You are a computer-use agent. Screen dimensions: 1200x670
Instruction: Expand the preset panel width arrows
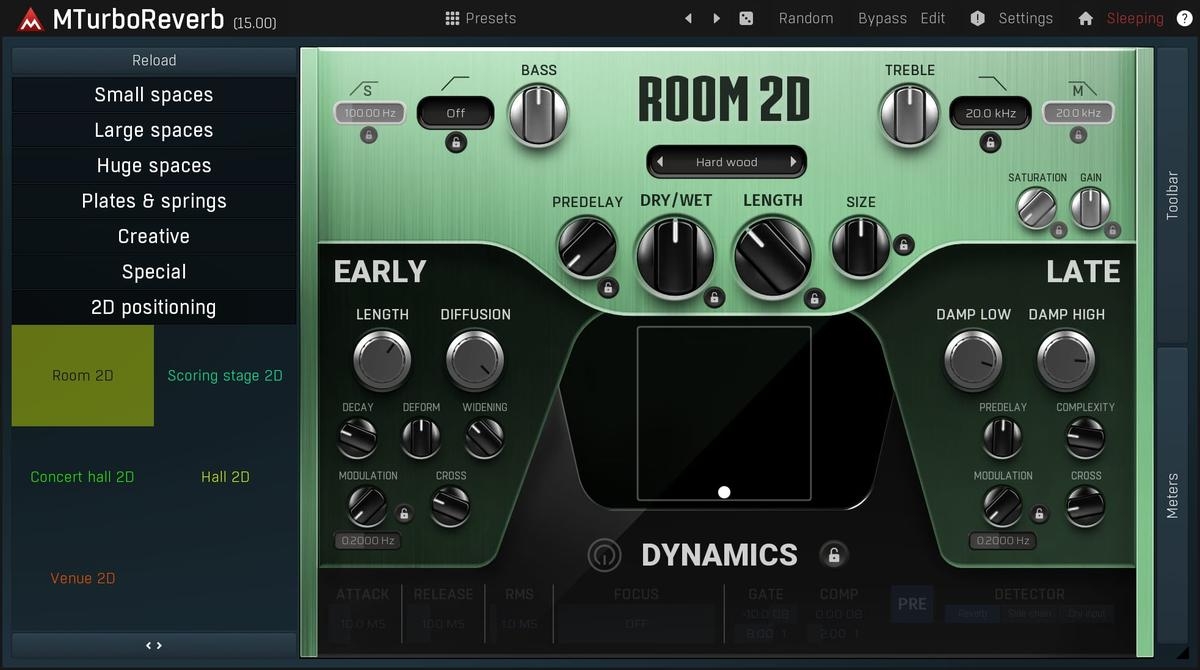click(x=154, y=645)
